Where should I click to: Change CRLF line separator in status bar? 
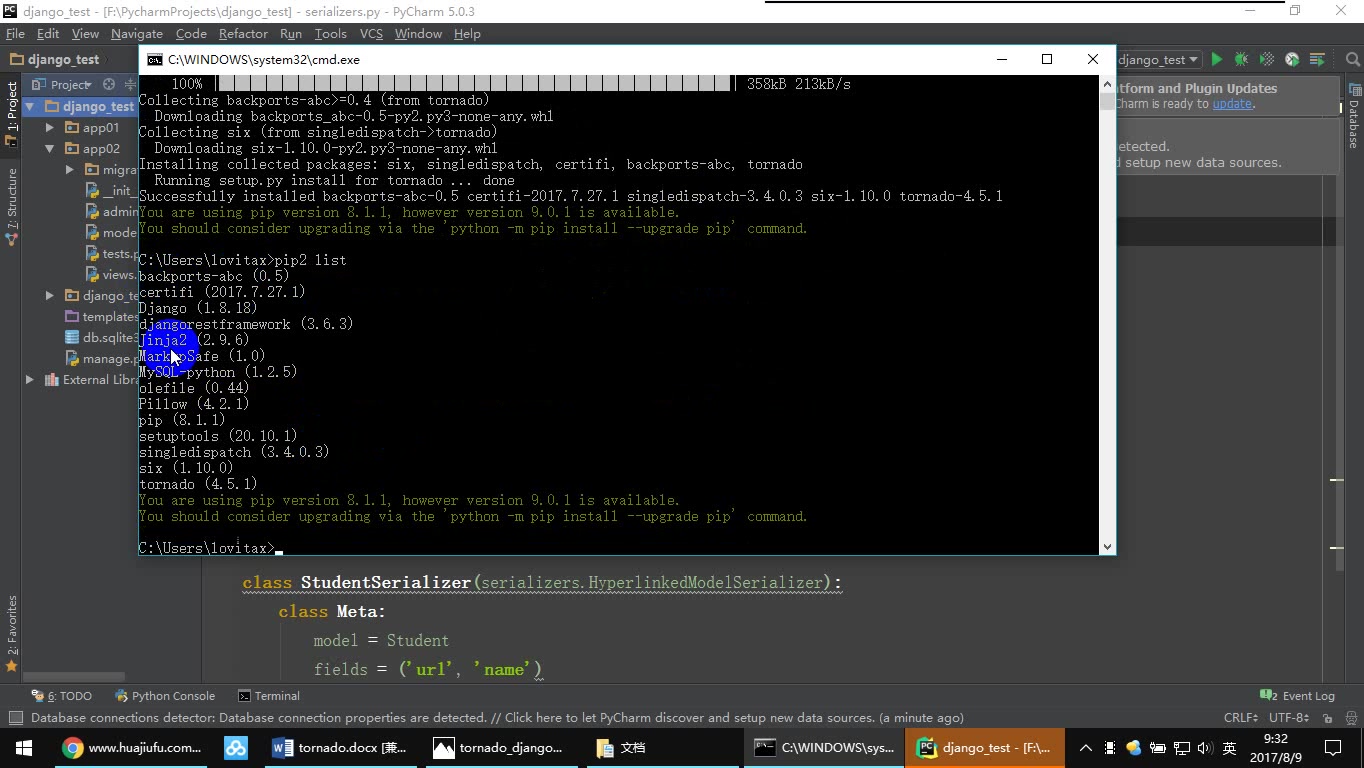1241,718
